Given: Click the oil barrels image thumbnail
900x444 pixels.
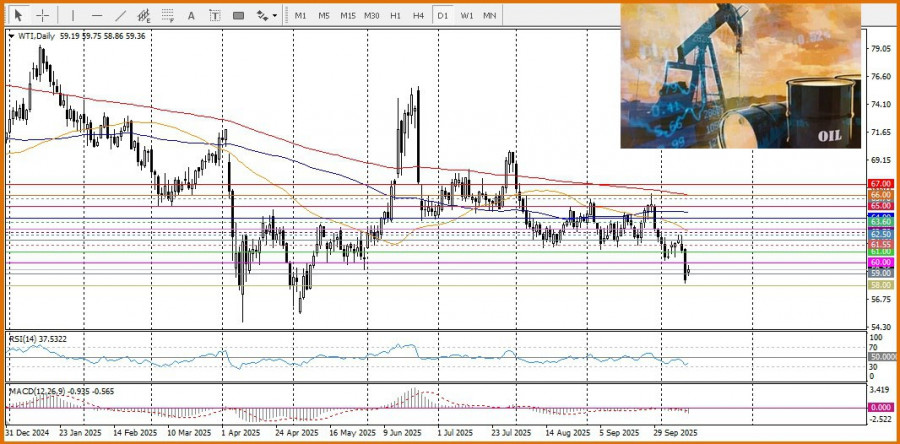Looking at the screenshot, I should click(741, 75).
